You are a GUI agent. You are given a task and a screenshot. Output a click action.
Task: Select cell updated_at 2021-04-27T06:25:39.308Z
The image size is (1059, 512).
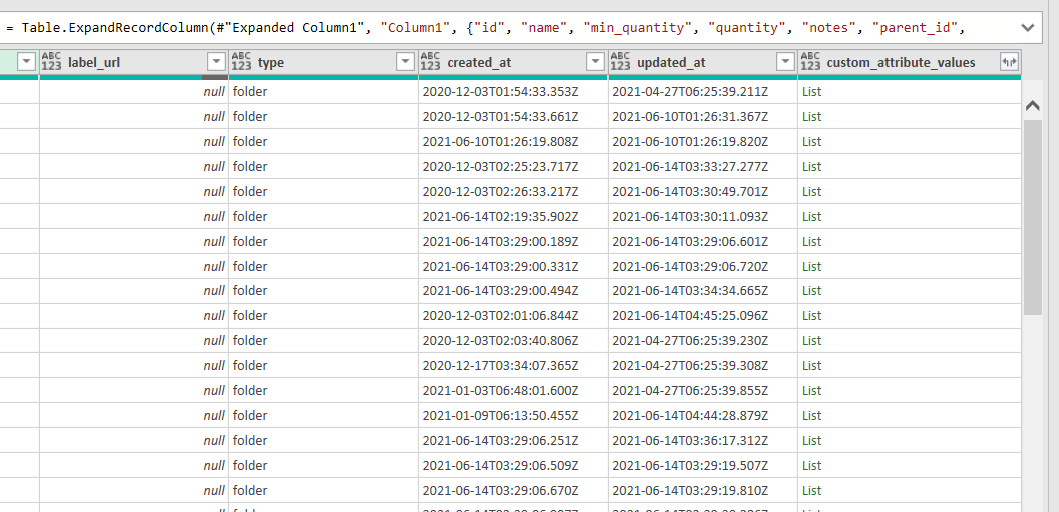pyautogui.click(x=703, y=365)
